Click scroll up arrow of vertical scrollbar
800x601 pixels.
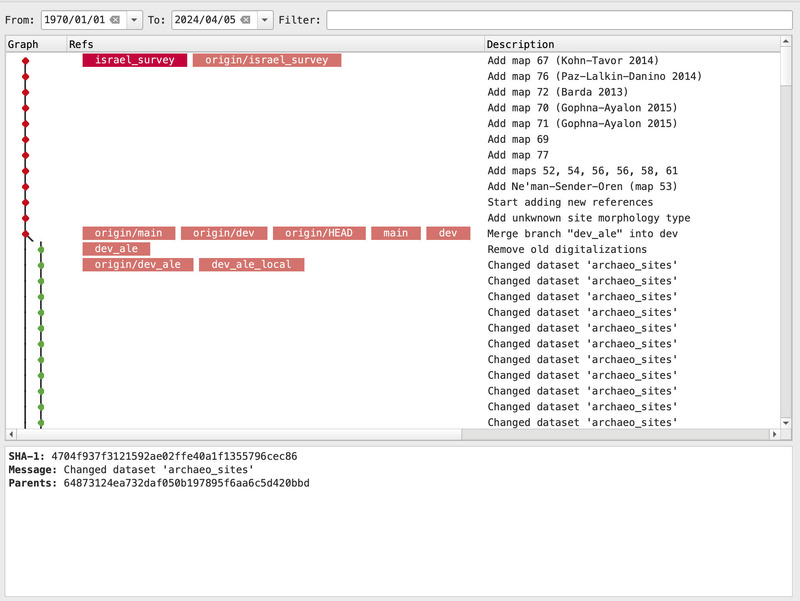[x=787, y=44]
